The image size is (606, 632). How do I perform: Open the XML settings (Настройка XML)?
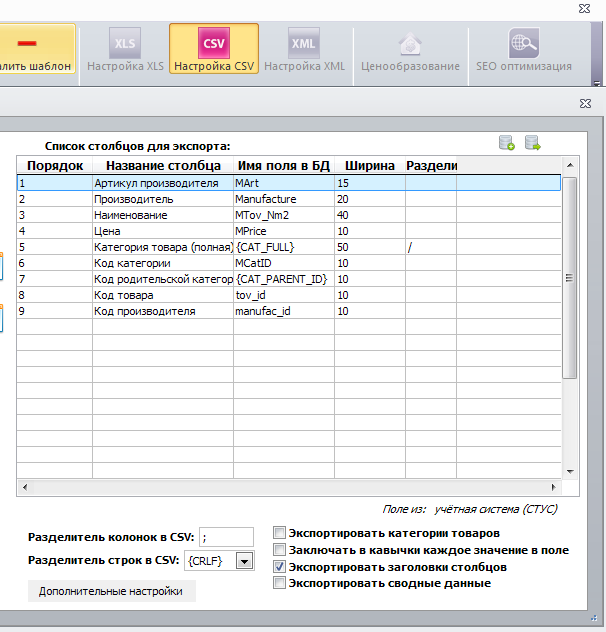(304, 50)
